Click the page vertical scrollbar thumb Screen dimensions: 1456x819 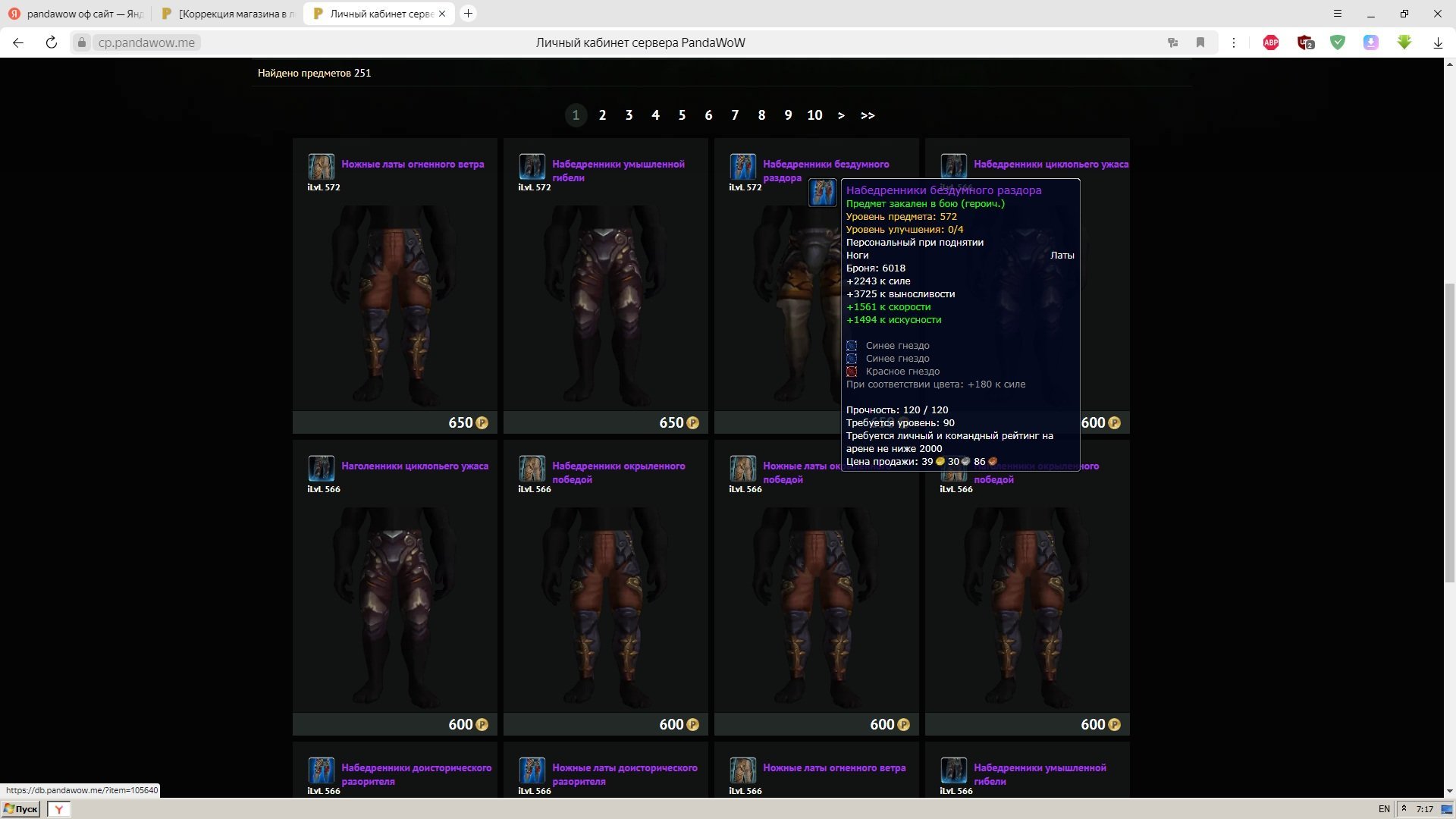pos(1449,432)
